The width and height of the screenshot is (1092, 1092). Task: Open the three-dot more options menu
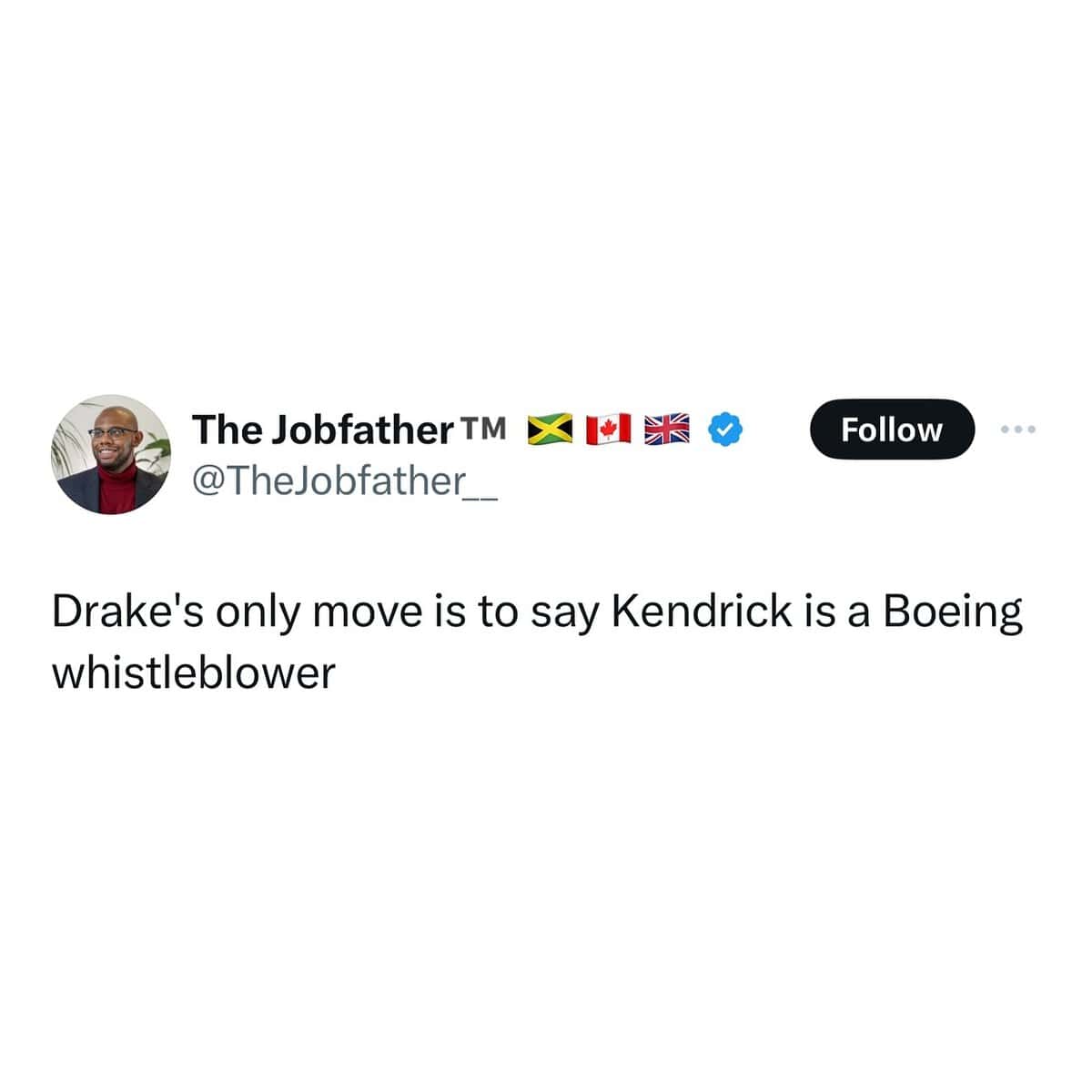tap(1018, 429)
